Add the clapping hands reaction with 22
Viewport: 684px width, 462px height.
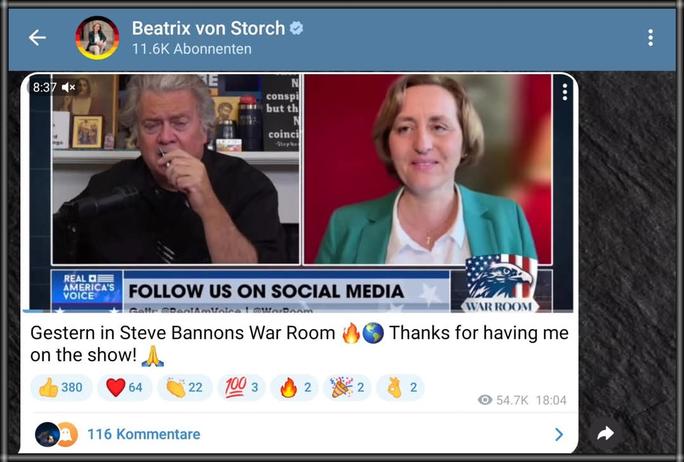(x=185, y=387)
